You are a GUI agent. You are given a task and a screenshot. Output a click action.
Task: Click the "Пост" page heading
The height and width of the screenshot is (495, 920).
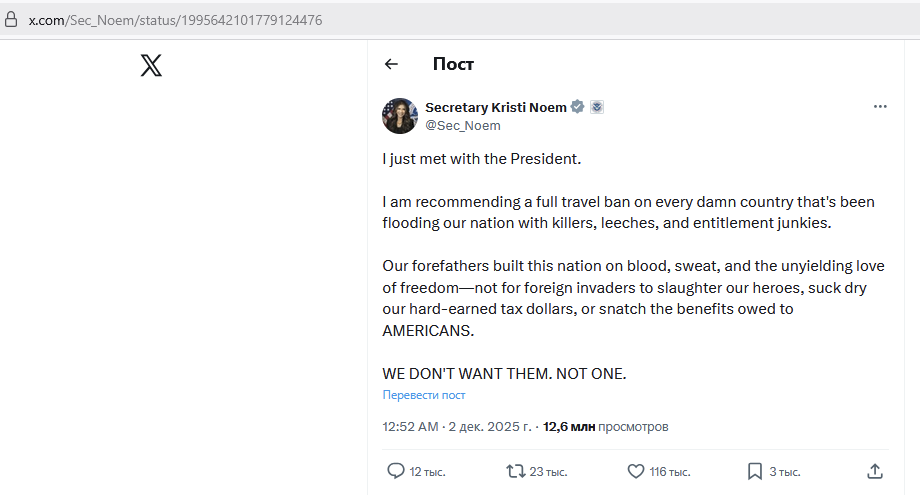point(453,64)
